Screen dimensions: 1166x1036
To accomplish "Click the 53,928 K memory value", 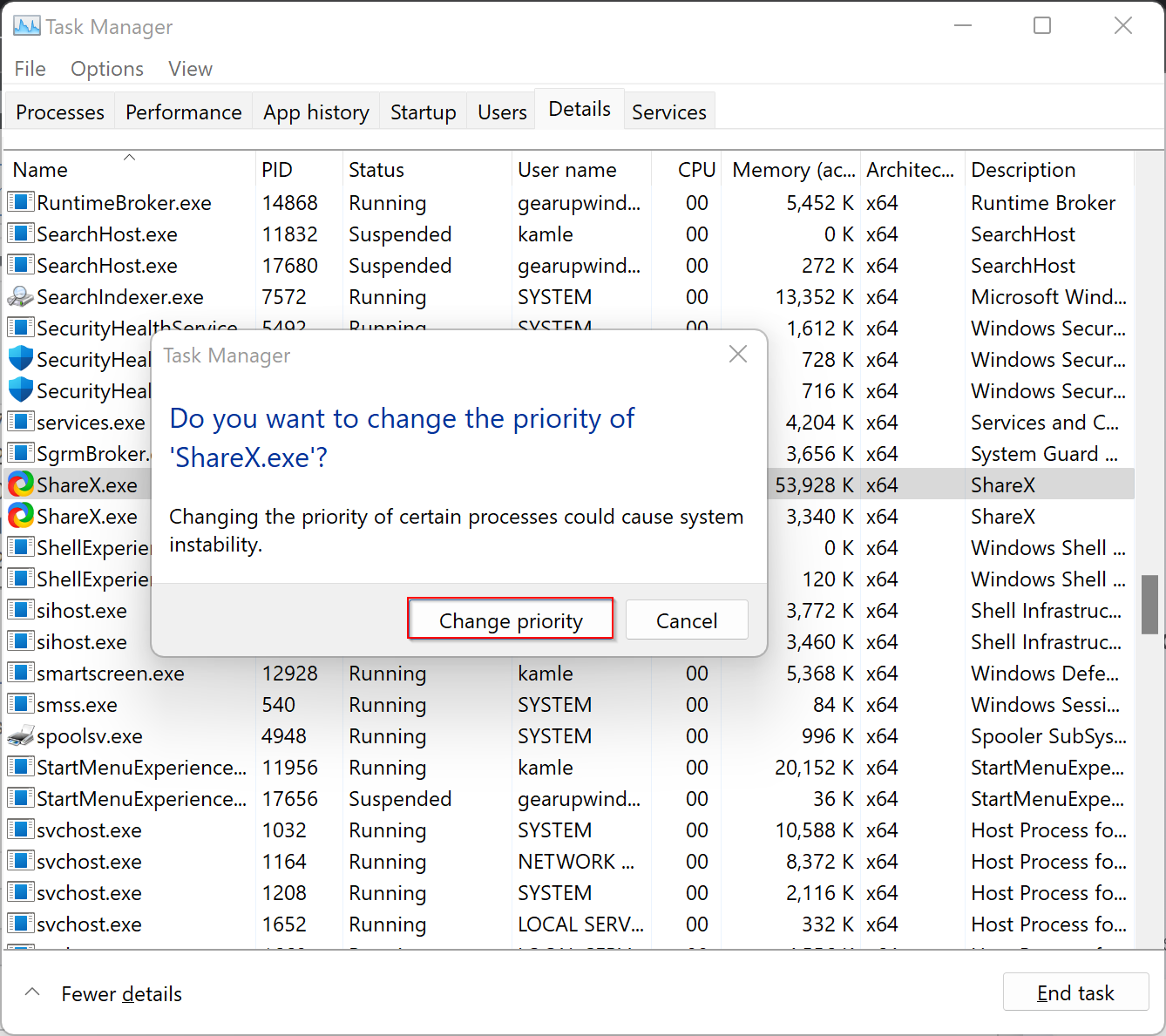I will pyautogui.click(x=814, y=484).
